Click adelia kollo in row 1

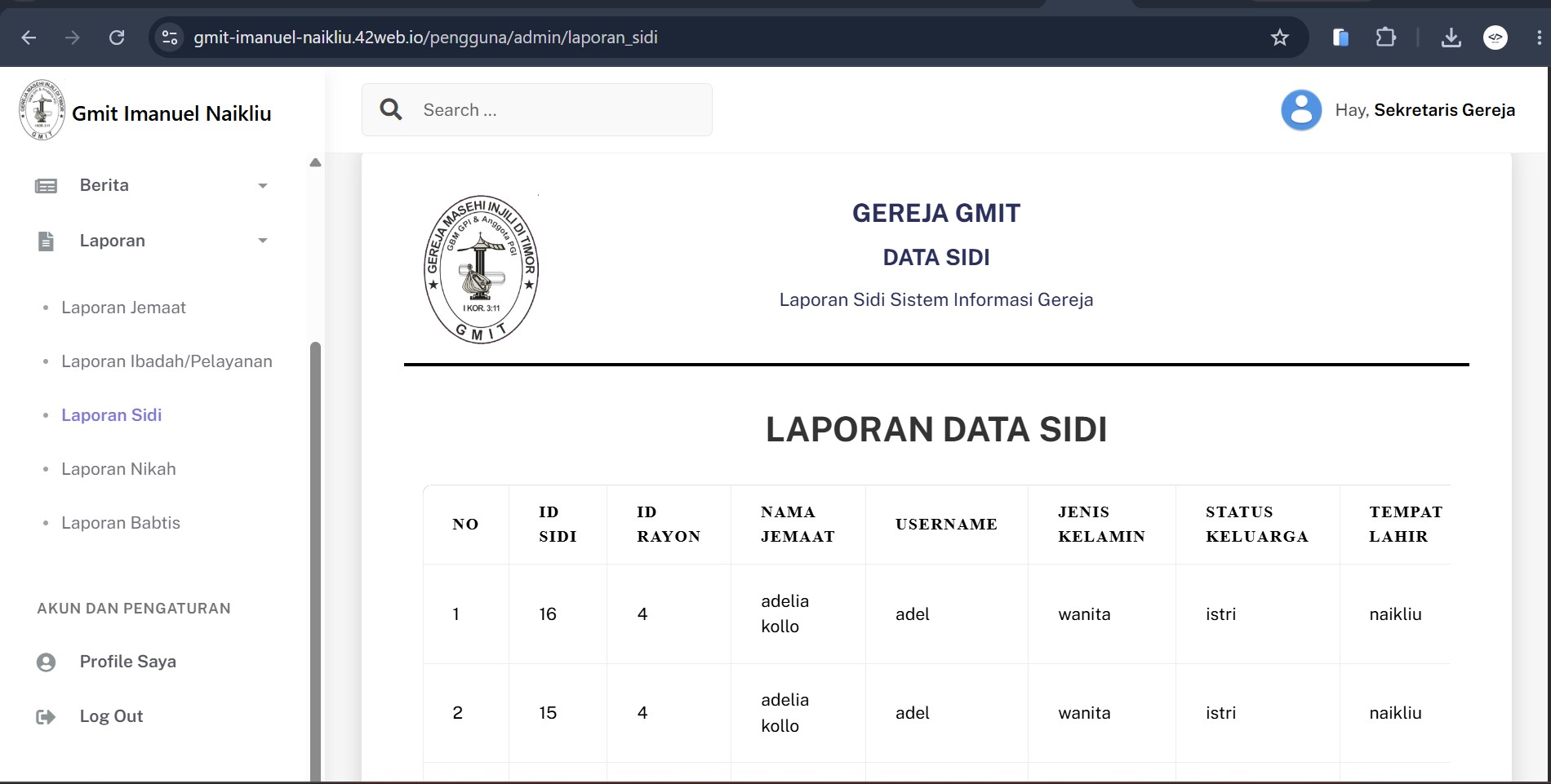(784, 613)
